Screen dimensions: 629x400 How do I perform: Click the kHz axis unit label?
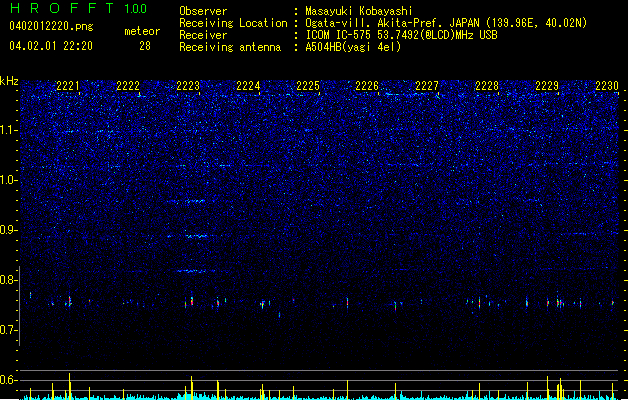pyautogui.click(x=9, y=81)
